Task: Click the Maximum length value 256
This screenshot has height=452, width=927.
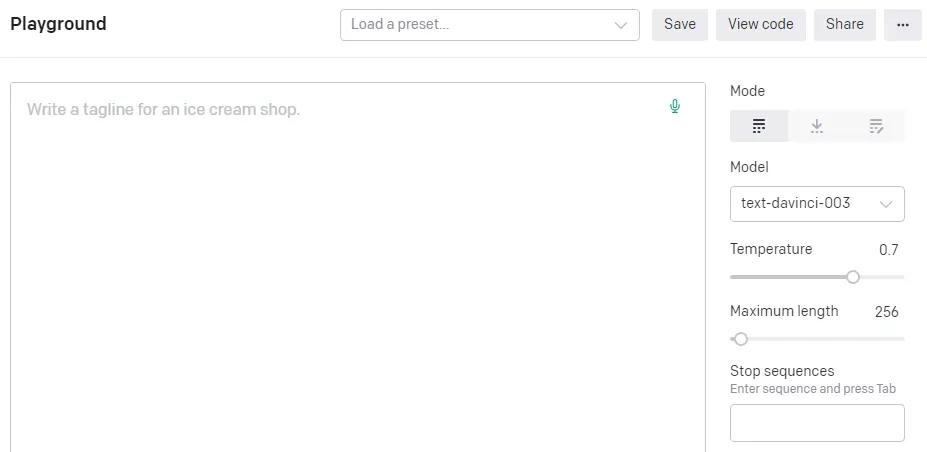Action: tap(887, 312)
